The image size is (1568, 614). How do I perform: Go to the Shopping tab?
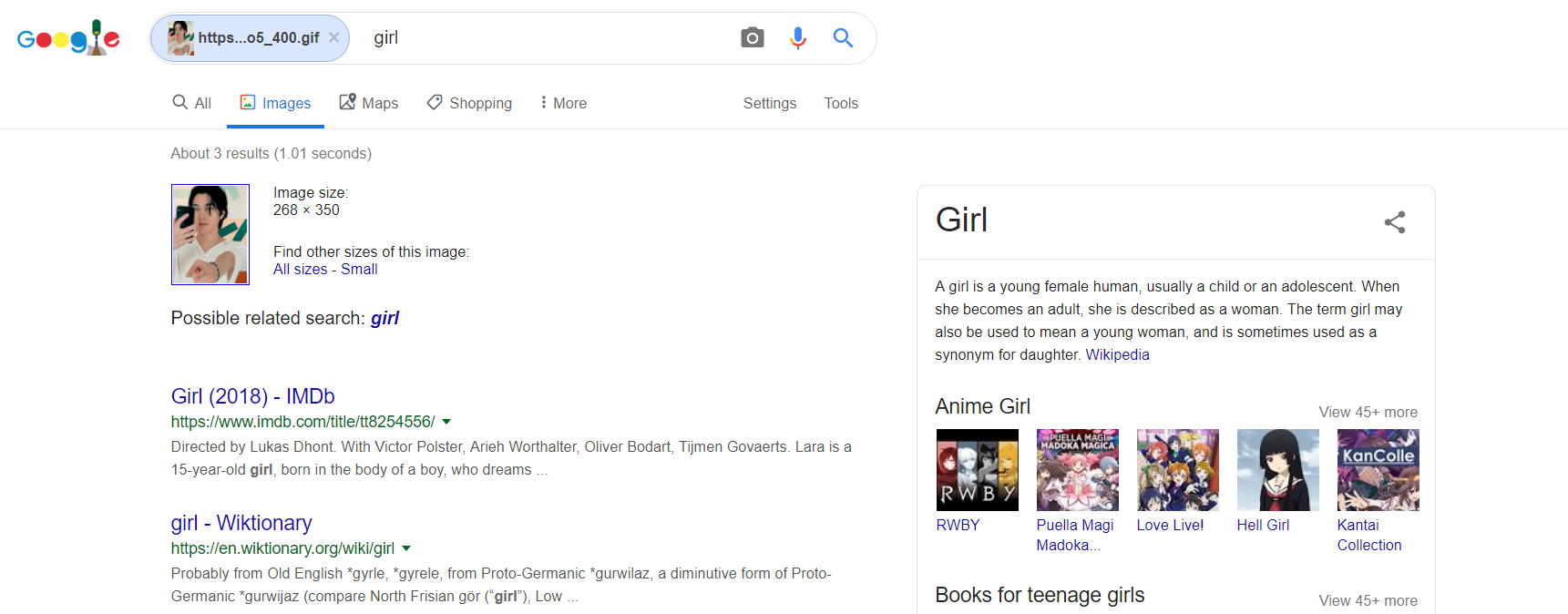click(469, 103)
